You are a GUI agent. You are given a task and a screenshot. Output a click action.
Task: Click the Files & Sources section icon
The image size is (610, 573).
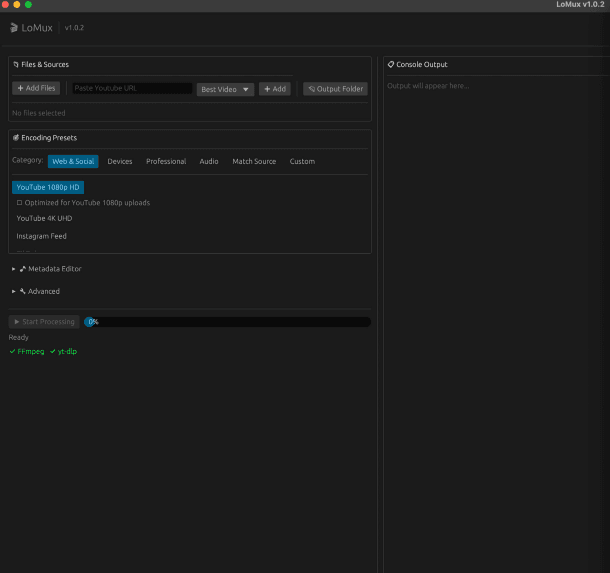point(16,65)
